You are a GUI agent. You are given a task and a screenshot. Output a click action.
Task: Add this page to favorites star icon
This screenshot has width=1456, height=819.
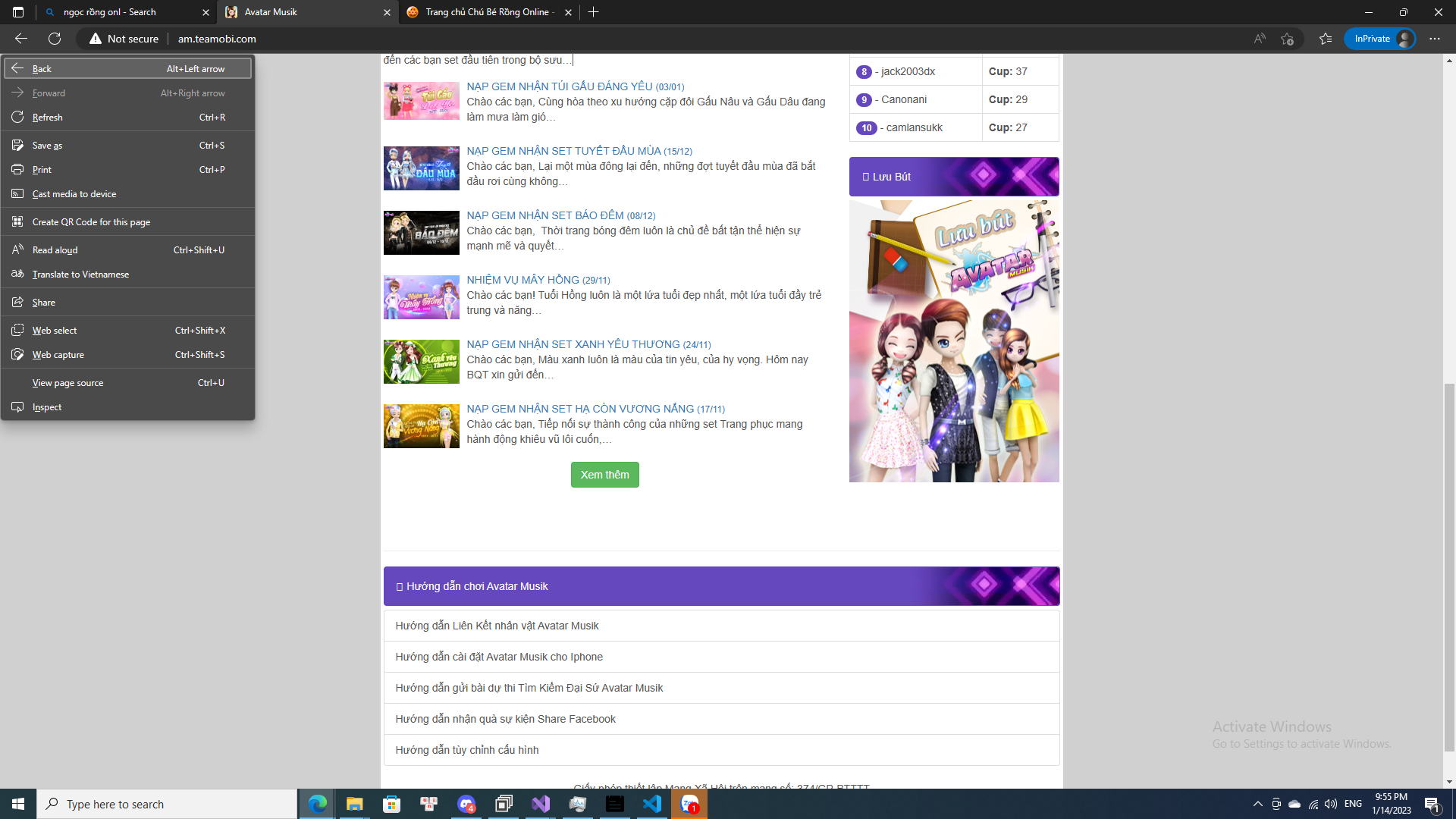point(1287,39)
